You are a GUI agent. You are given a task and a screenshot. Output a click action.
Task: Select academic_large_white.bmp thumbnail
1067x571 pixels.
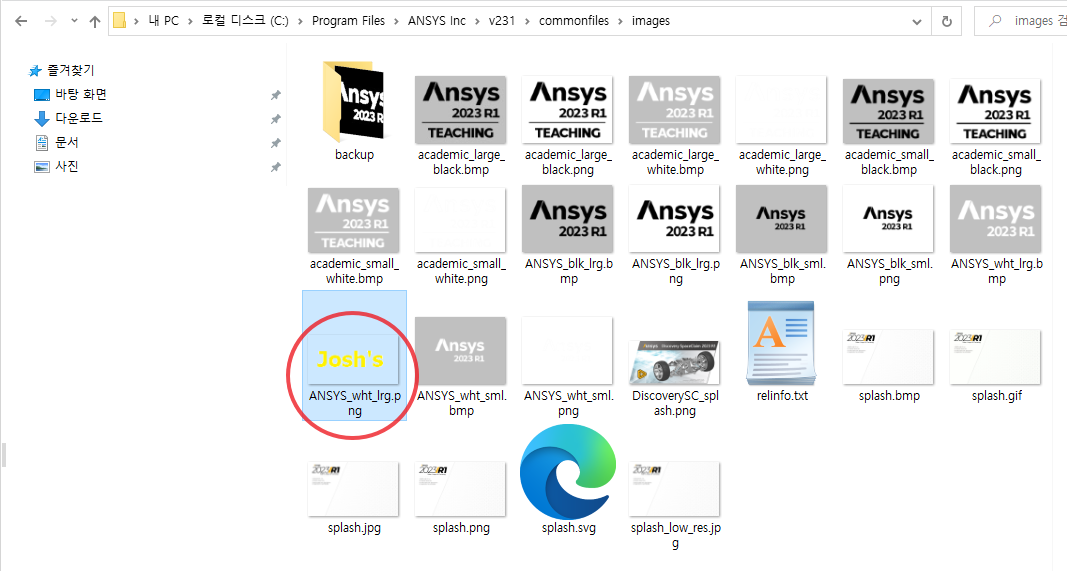point(675,110)
